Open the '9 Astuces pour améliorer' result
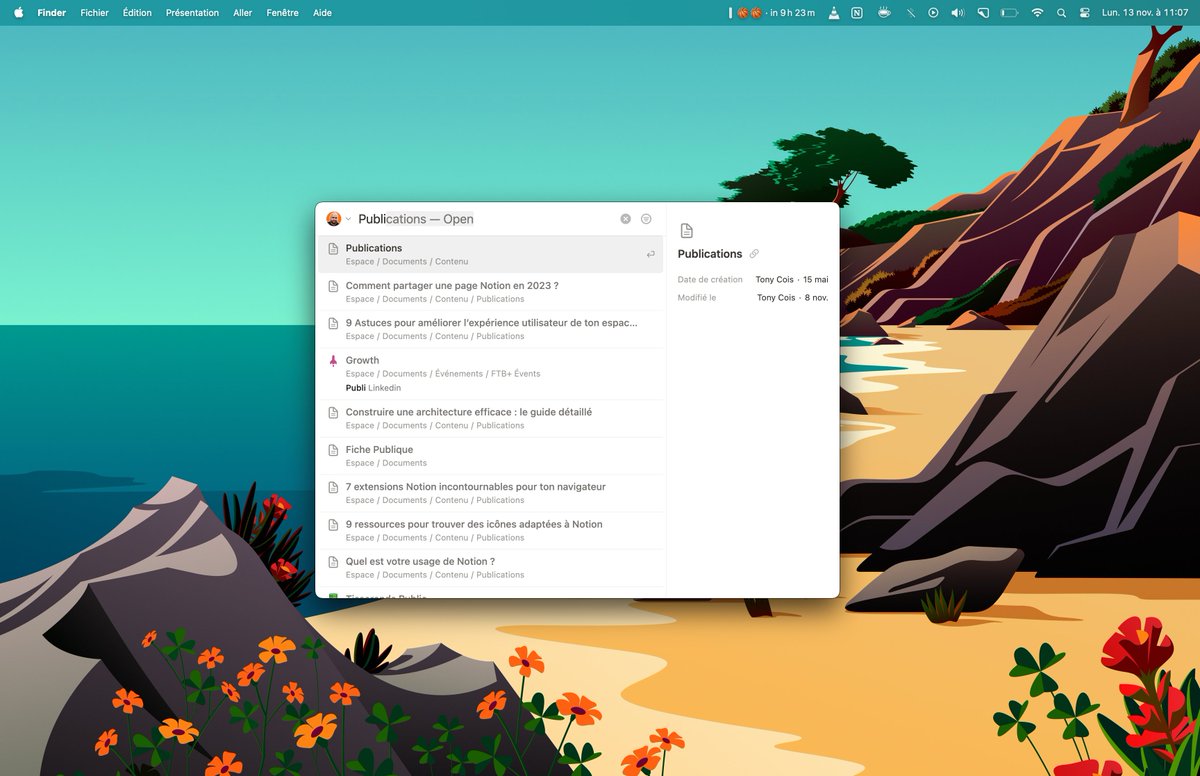This screenshot has height=776, width=1200. tap(490, 329)
